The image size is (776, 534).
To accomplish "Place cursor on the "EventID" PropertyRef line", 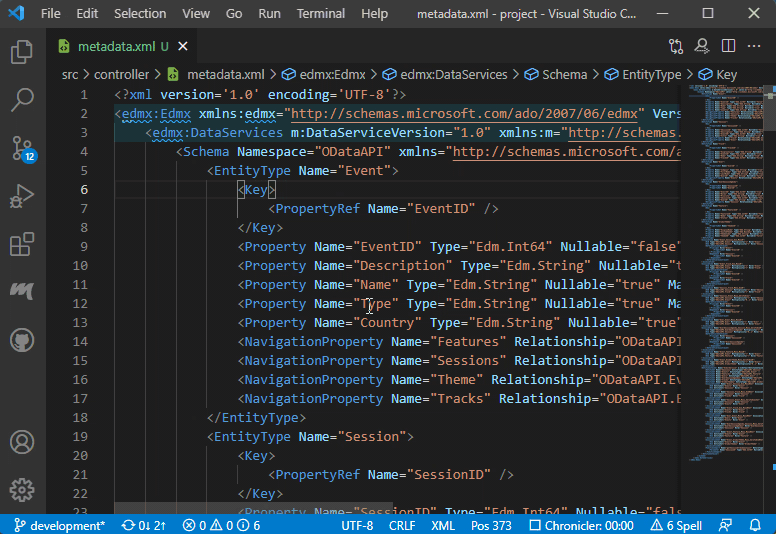I will tap(383, 209).
